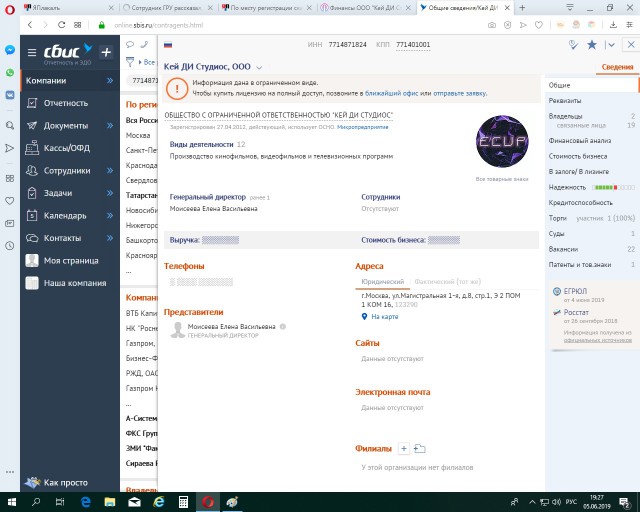640x512 pixels.
Task: Open VK in Opera sidebar
Action: [x=10, y=95]
